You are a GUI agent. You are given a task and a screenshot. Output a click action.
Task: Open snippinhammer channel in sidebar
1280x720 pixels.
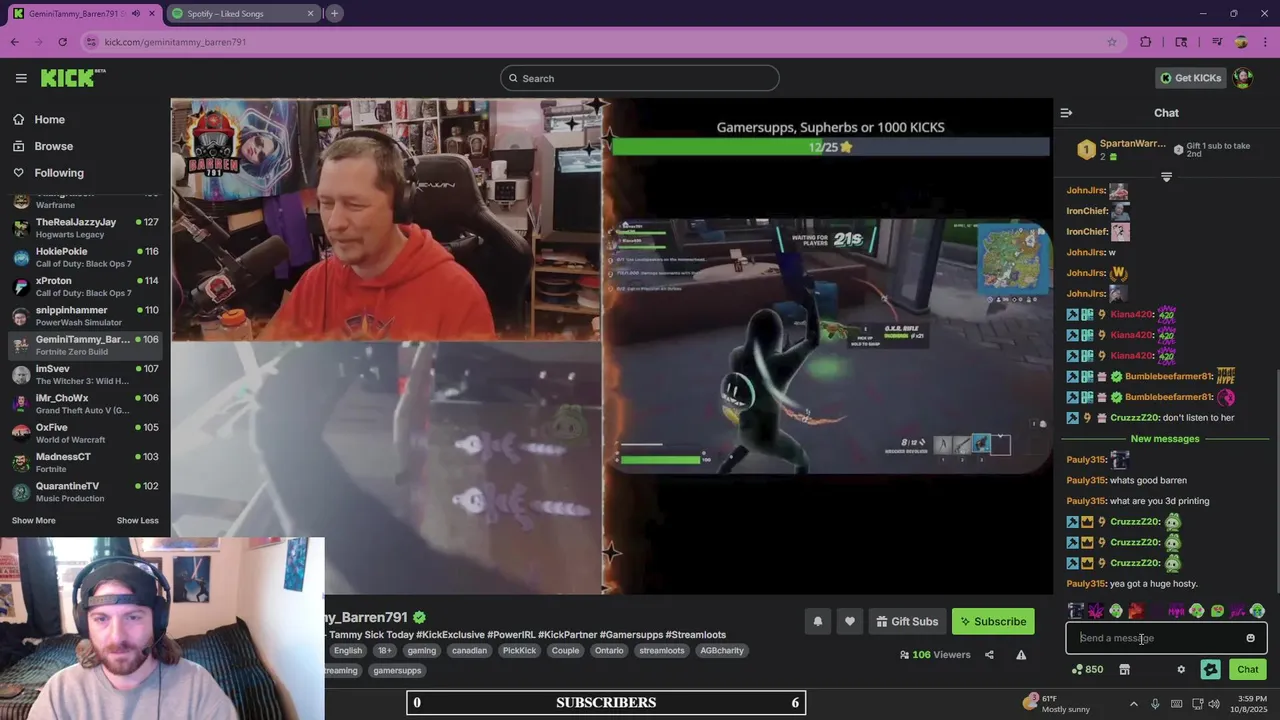point(85,316)
